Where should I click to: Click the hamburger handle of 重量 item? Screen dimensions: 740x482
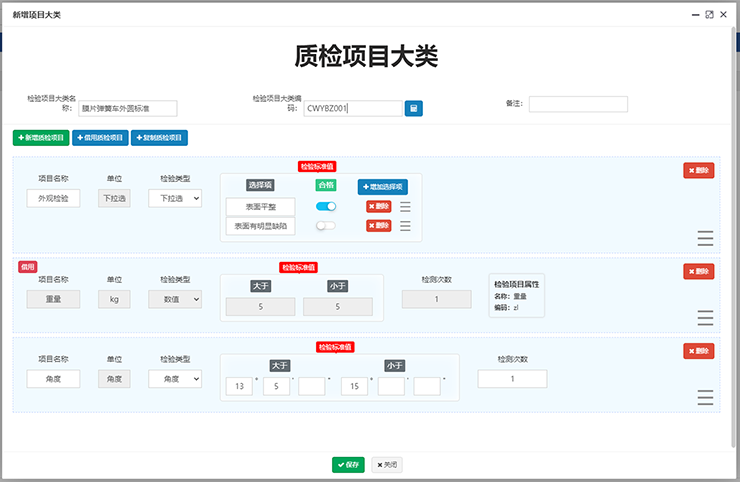[x=705, y=317]
